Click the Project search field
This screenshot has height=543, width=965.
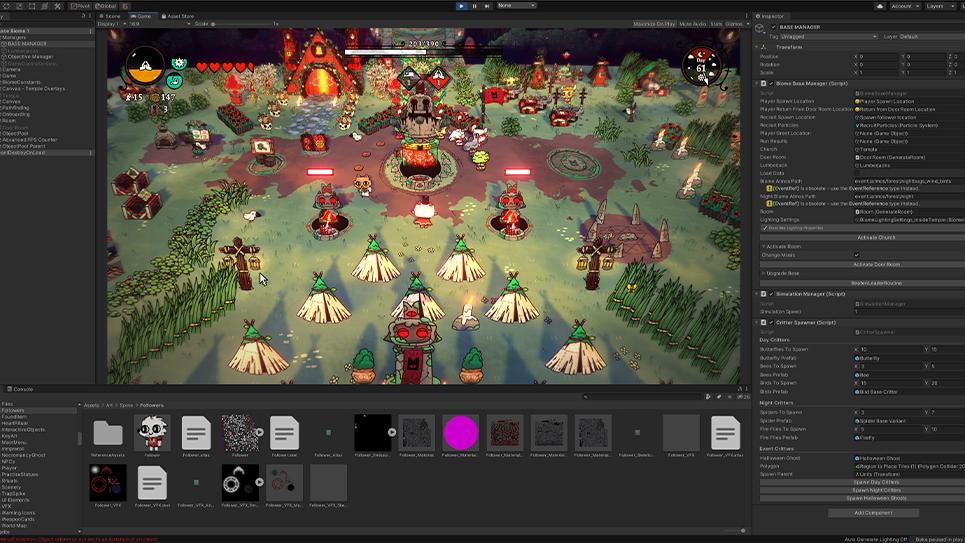pos(643,396)
